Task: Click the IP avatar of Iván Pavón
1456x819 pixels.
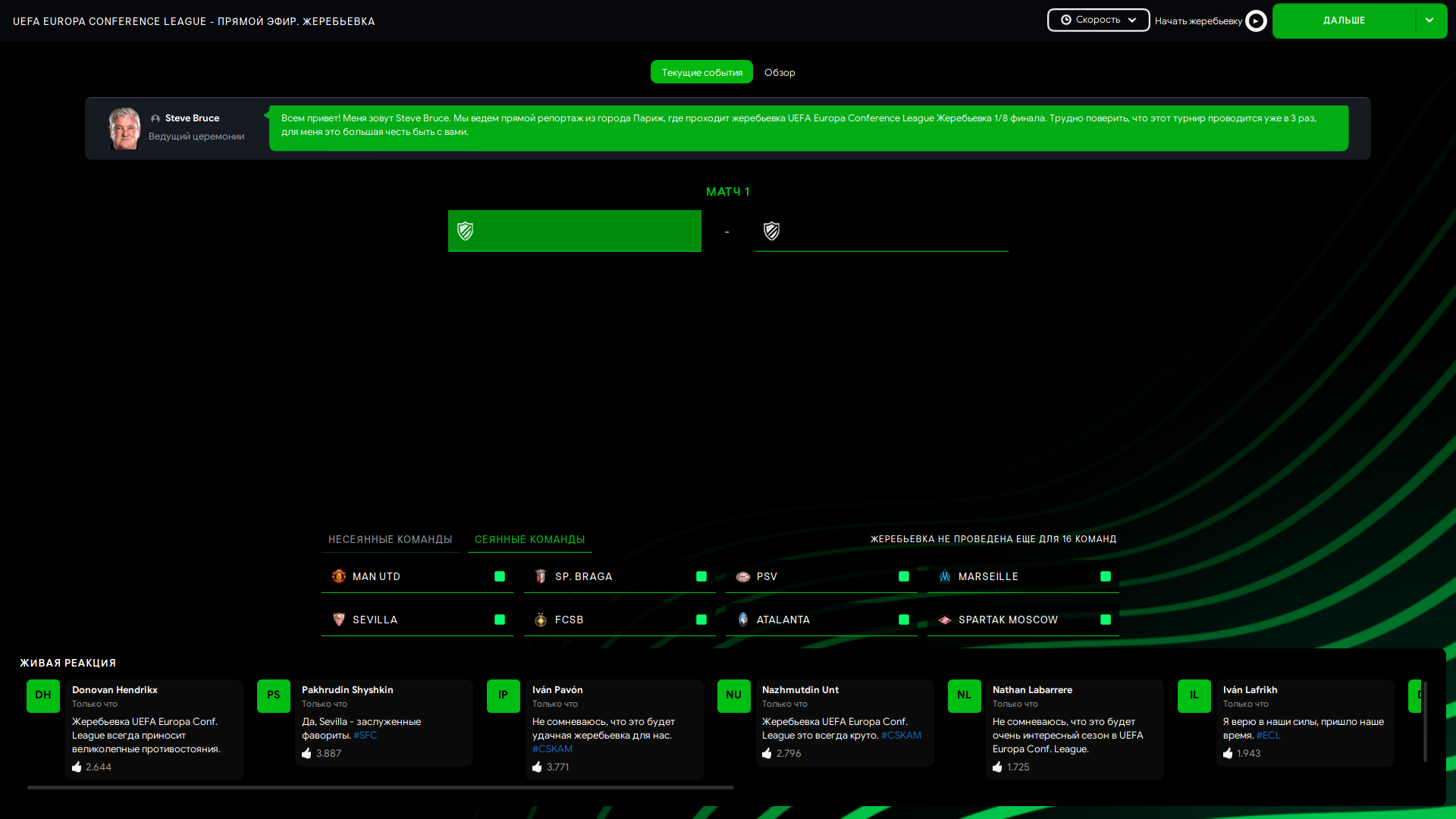Action: (x=504, y=695)
